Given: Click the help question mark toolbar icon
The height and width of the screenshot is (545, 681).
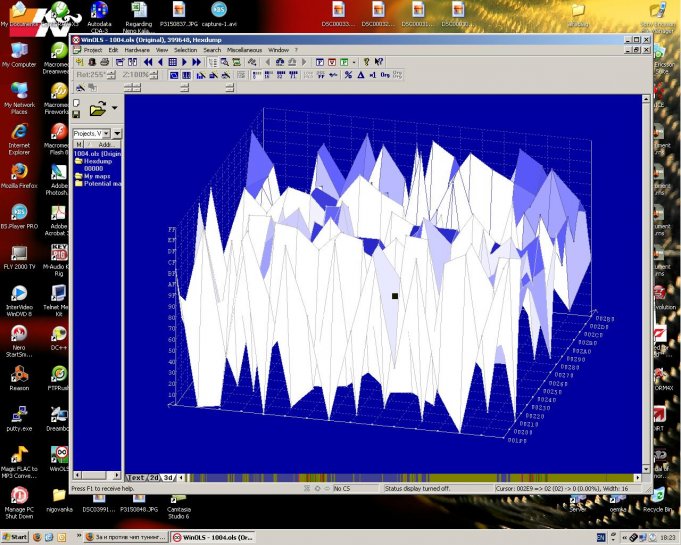Looking at the screenshot, I should click(366, 62).
